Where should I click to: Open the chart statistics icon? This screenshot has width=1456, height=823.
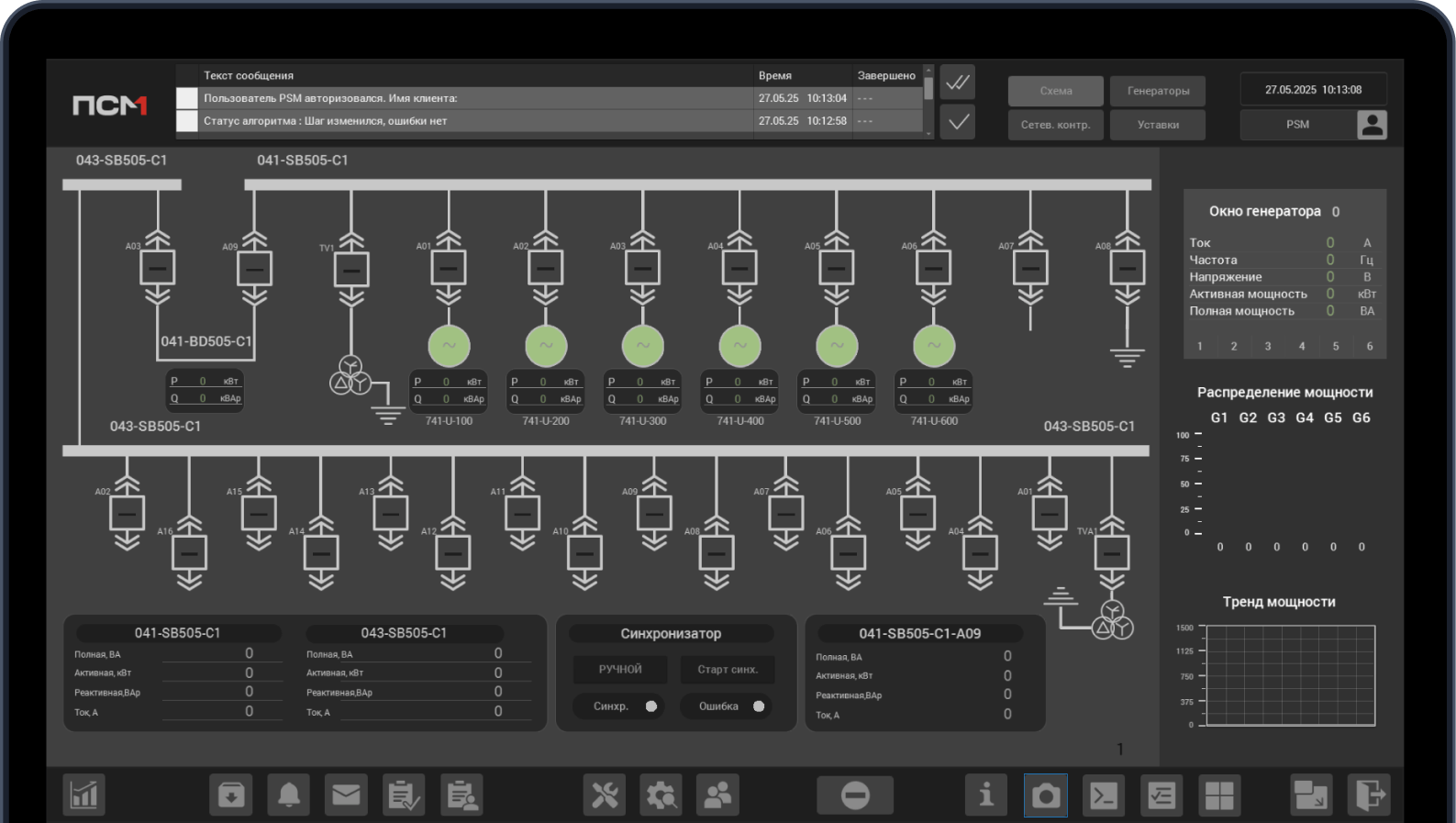(x=83, y=795)
